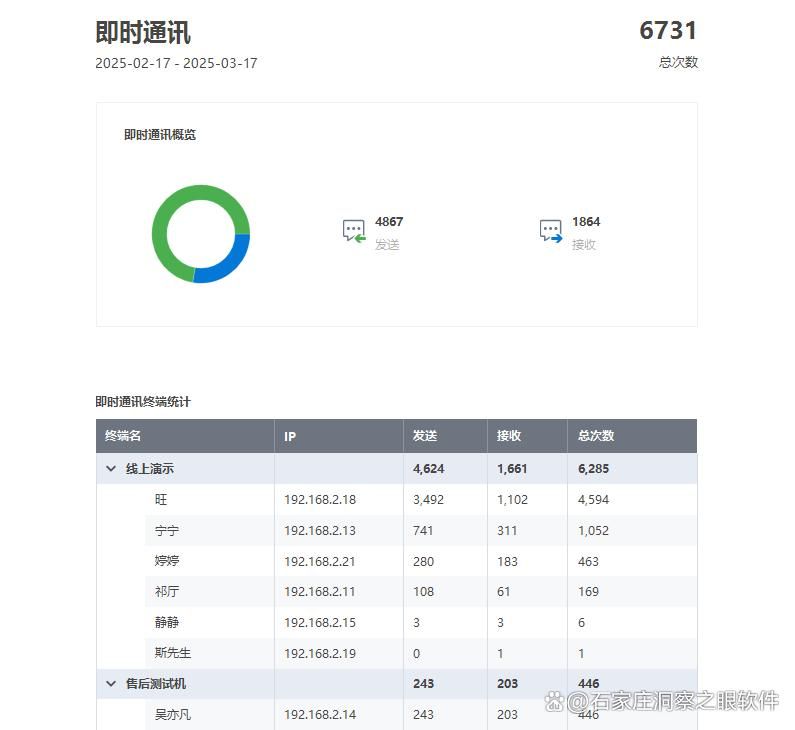This screenshot has height=730, width=795.
Task: Click the 发送 label under 4867
Action: pos(387,245)
